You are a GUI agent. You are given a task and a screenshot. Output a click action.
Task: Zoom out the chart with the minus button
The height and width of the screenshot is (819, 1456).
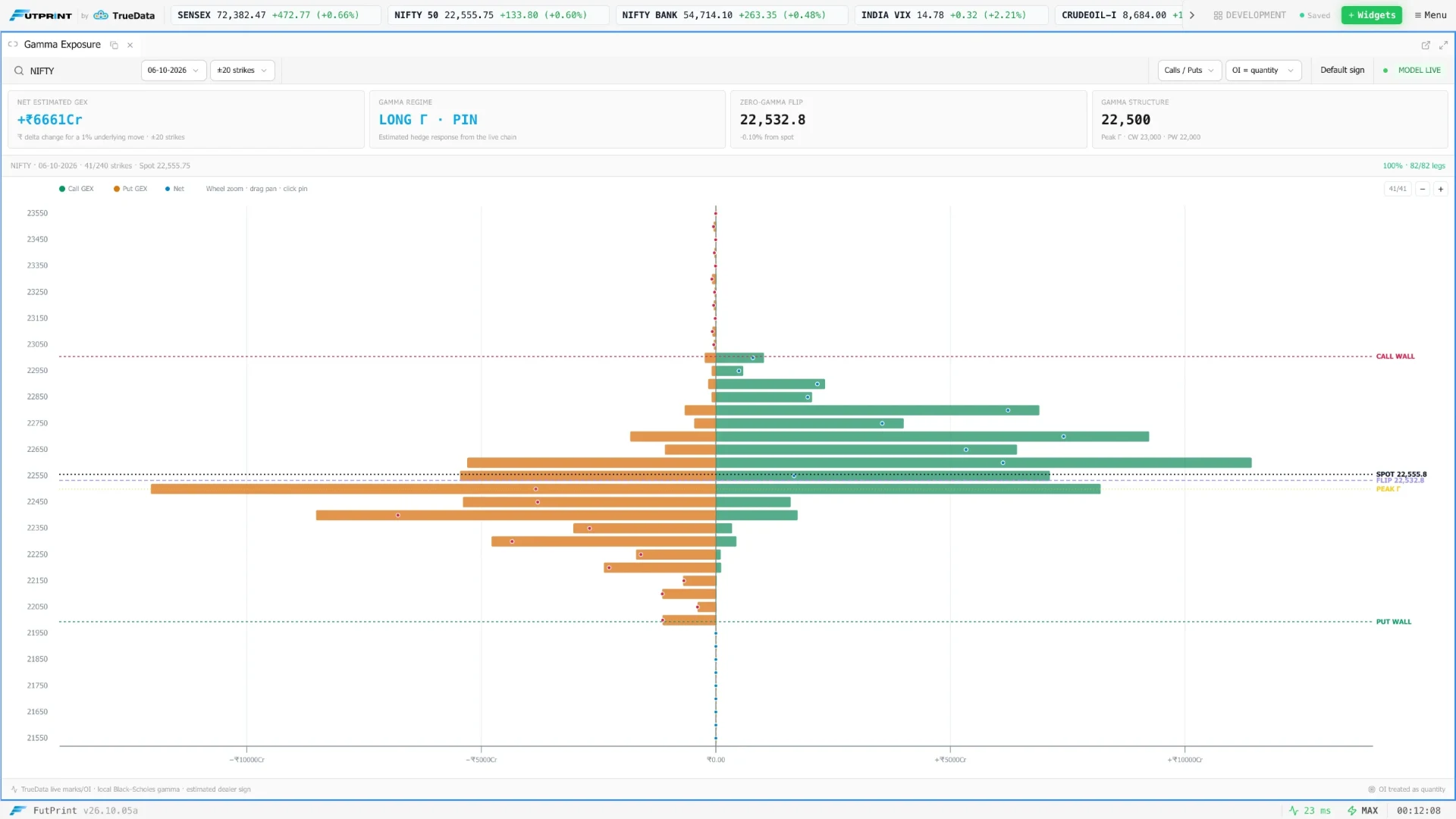[x=1423, y=189]
